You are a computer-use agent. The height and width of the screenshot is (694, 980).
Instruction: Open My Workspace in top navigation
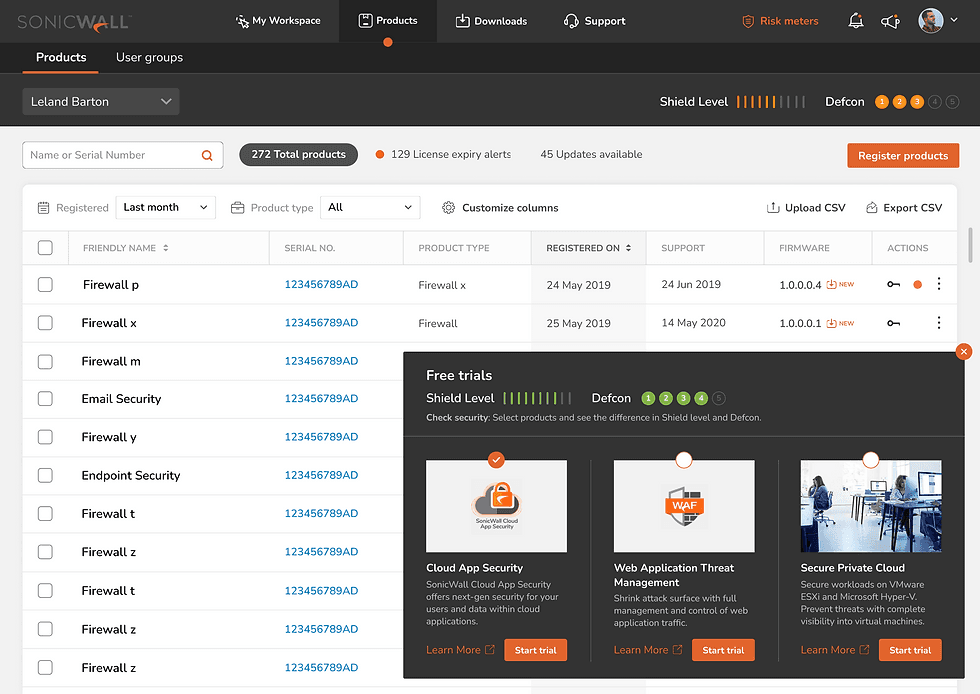pos(278,21)
